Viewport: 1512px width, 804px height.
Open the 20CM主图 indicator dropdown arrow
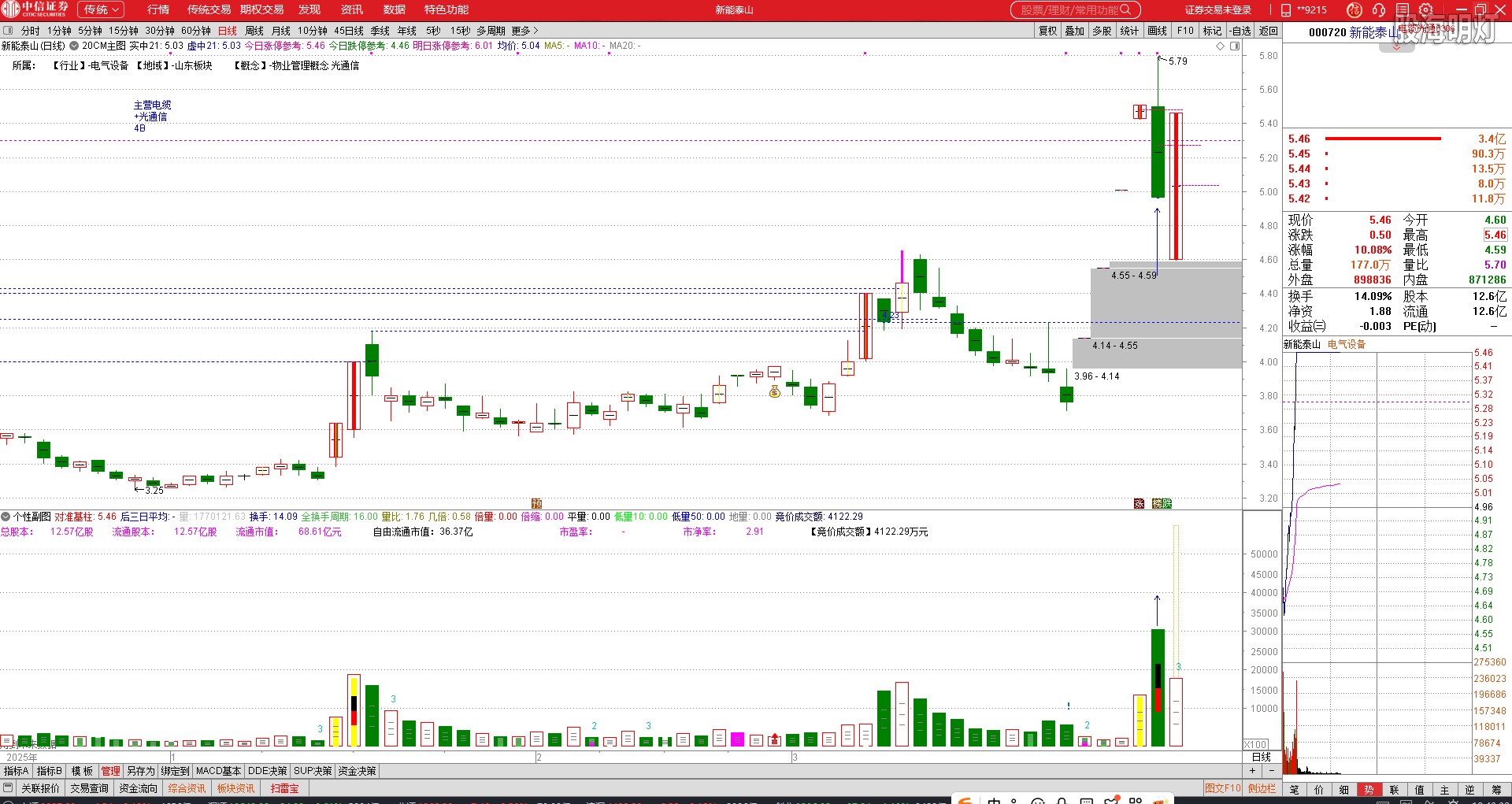74,46
